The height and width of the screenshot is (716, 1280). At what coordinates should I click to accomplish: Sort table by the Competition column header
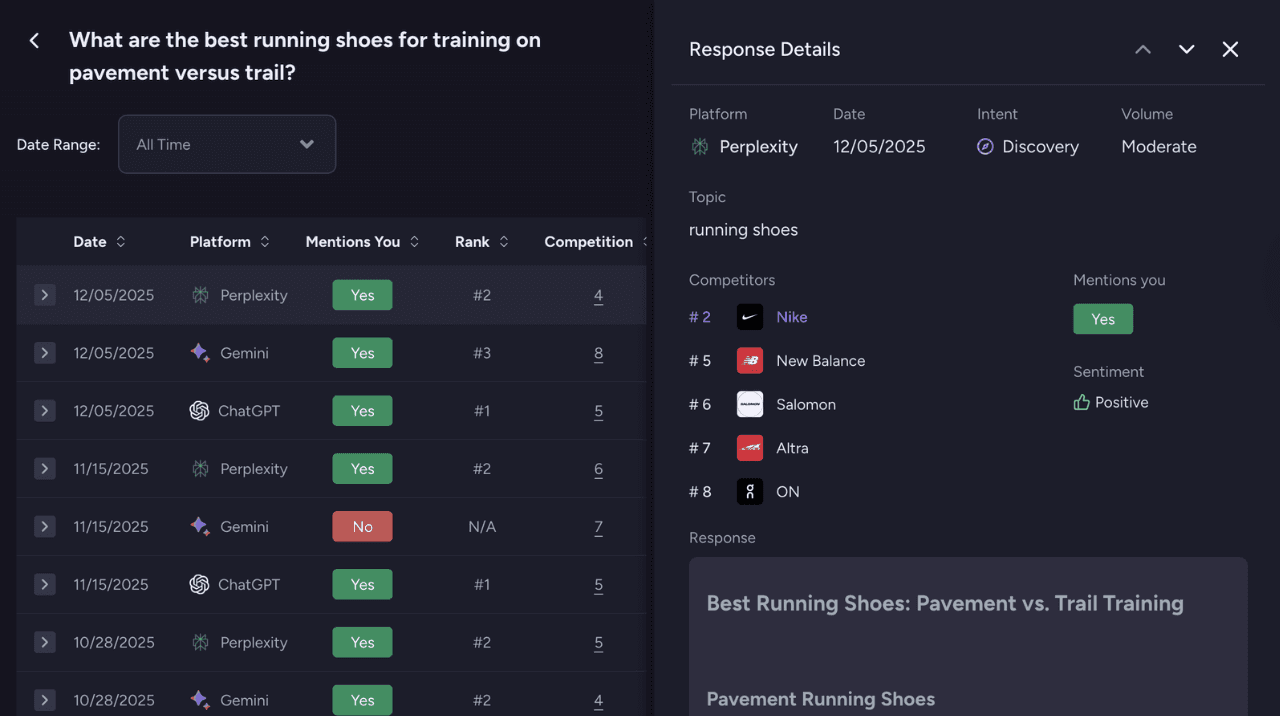point(596,242)
